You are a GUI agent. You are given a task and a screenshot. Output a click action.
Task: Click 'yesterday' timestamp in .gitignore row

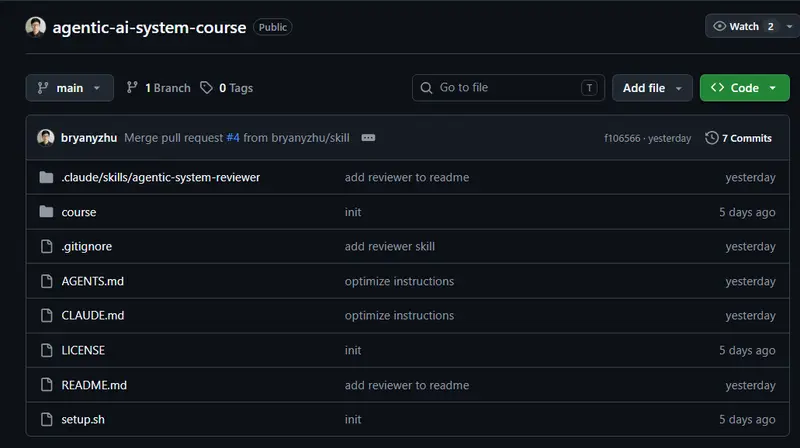pyautogui.click(x=751, y=246)
